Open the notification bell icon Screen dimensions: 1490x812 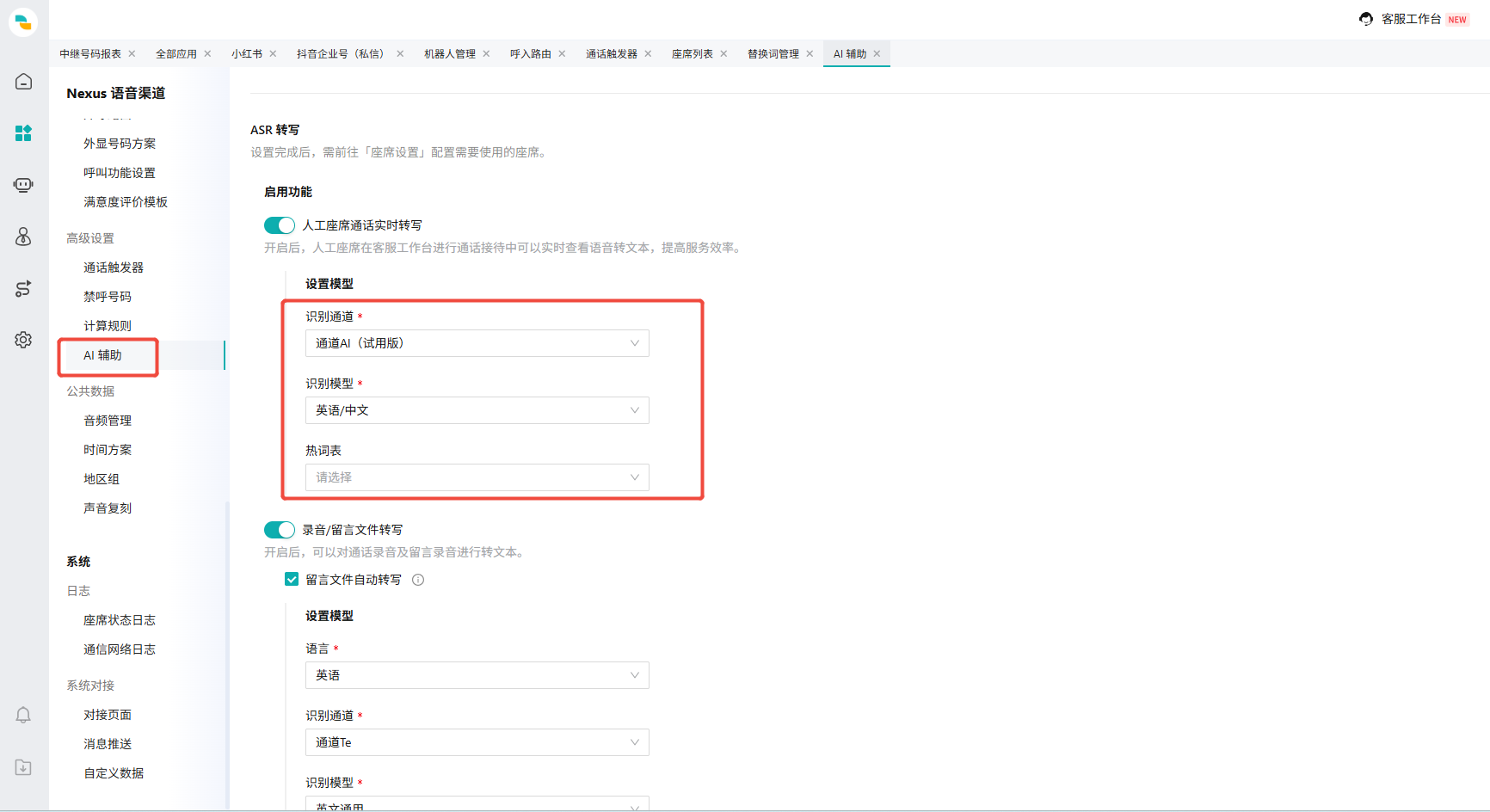click(x=23, y=715)
